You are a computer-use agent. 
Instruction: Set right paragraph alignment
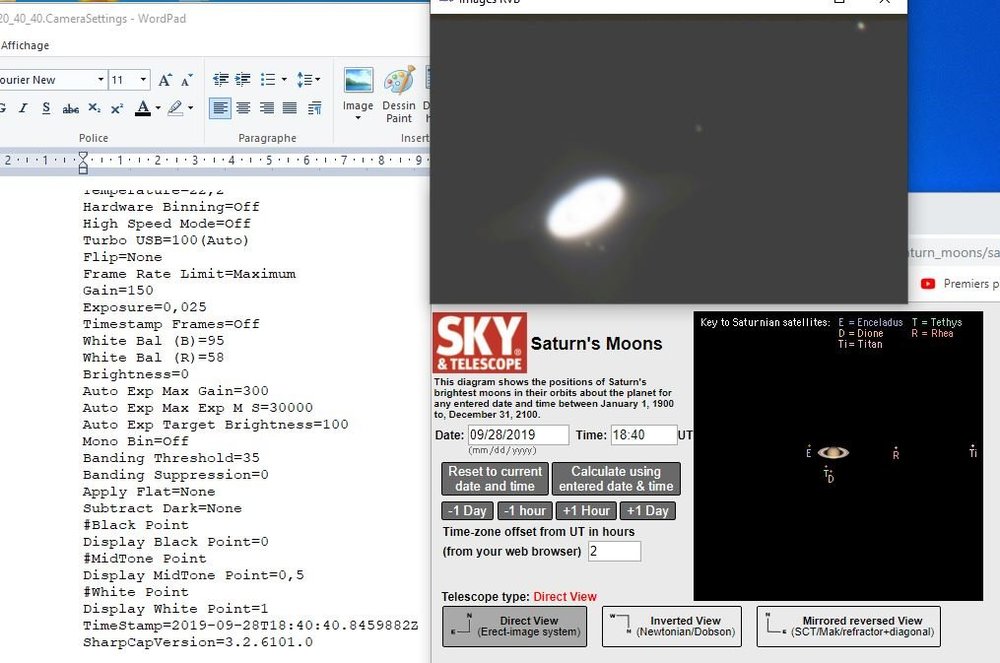point(268,107)
